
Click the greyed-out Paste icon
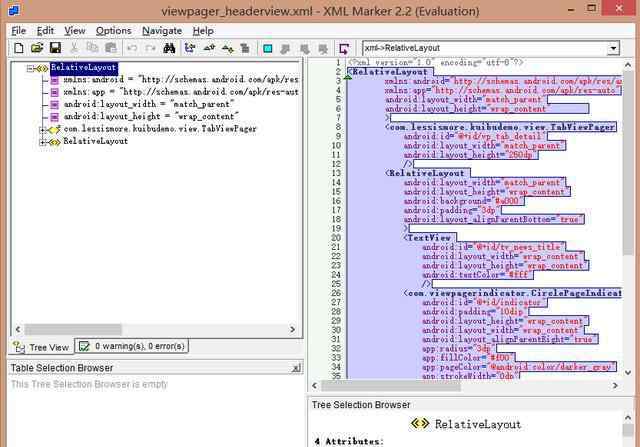tap(111, 48)
